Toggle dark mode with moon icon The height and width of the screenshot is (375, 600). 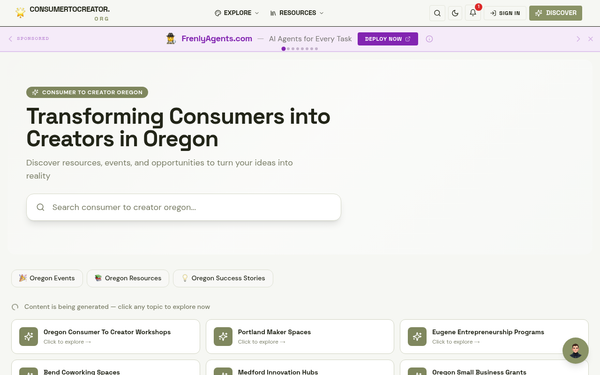[x=455, y=13]
